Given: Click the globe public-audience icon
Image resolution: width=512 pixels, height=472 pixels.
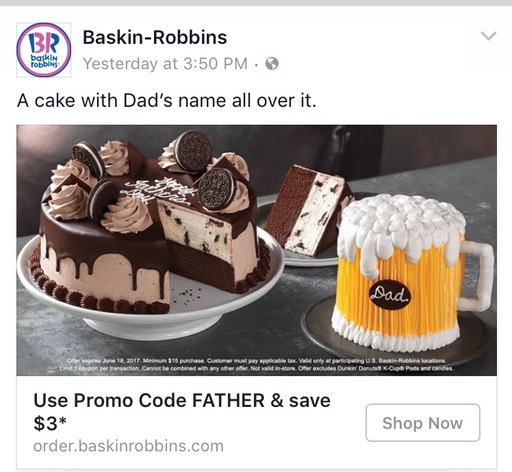Looking at the screenshot, I should coord(272,63).
